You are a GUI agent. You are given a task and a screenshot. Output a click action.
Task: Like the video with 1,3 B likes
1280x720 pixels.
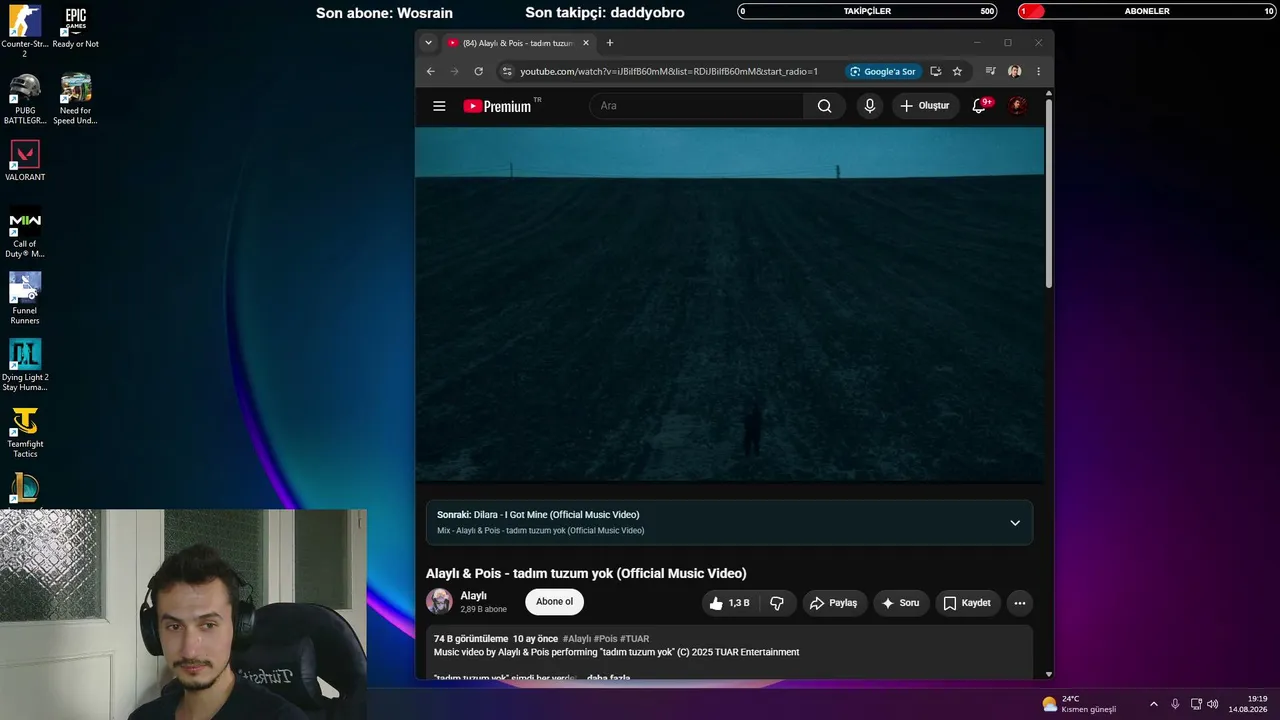click(729, 603)
